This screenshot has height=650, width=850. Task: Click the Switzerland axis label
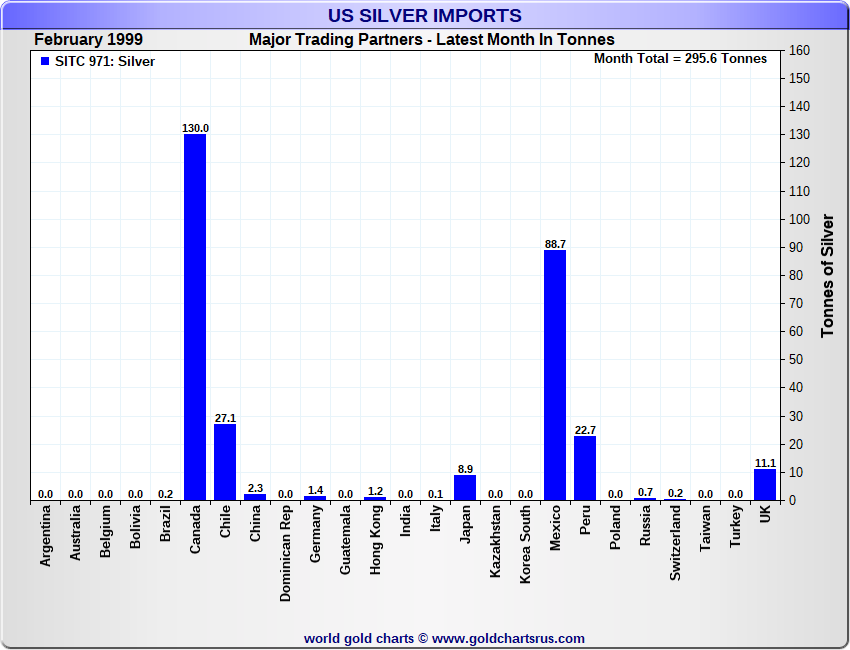pyautogui.click(x=675, y=543)
